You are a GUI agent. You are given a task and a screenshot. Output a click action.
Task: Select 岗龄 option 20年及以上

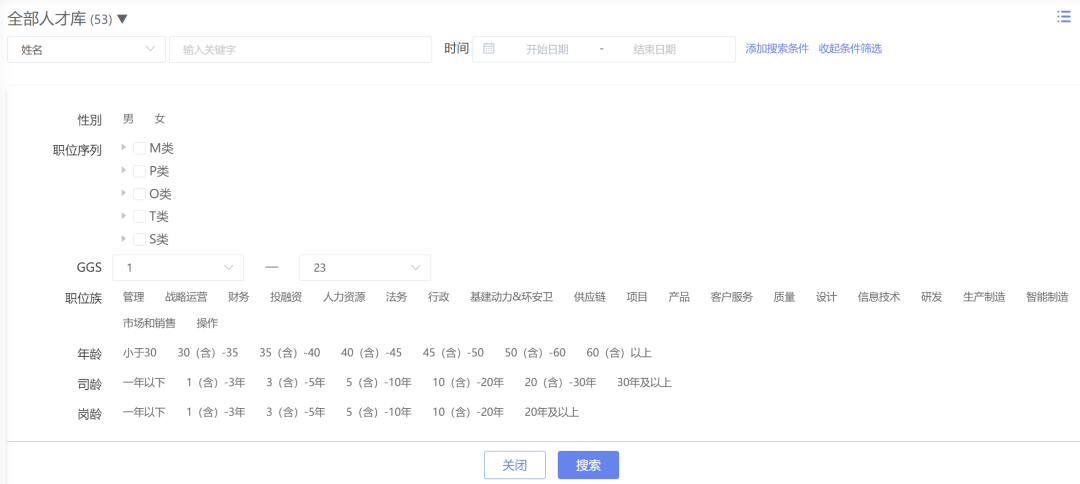(x=552, y=413)
